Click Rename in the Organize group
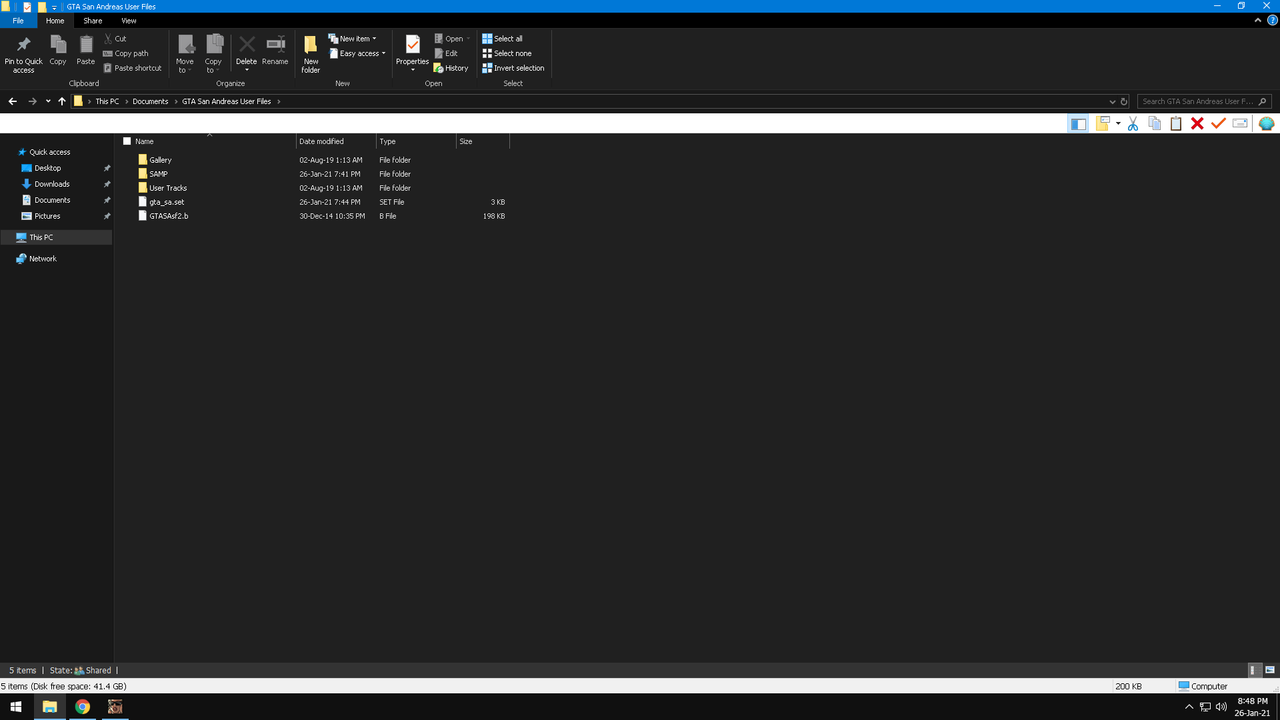Image resolution: width=1280 pixels, height=720 pixels. pyautogui.click(x=275, y=51)
